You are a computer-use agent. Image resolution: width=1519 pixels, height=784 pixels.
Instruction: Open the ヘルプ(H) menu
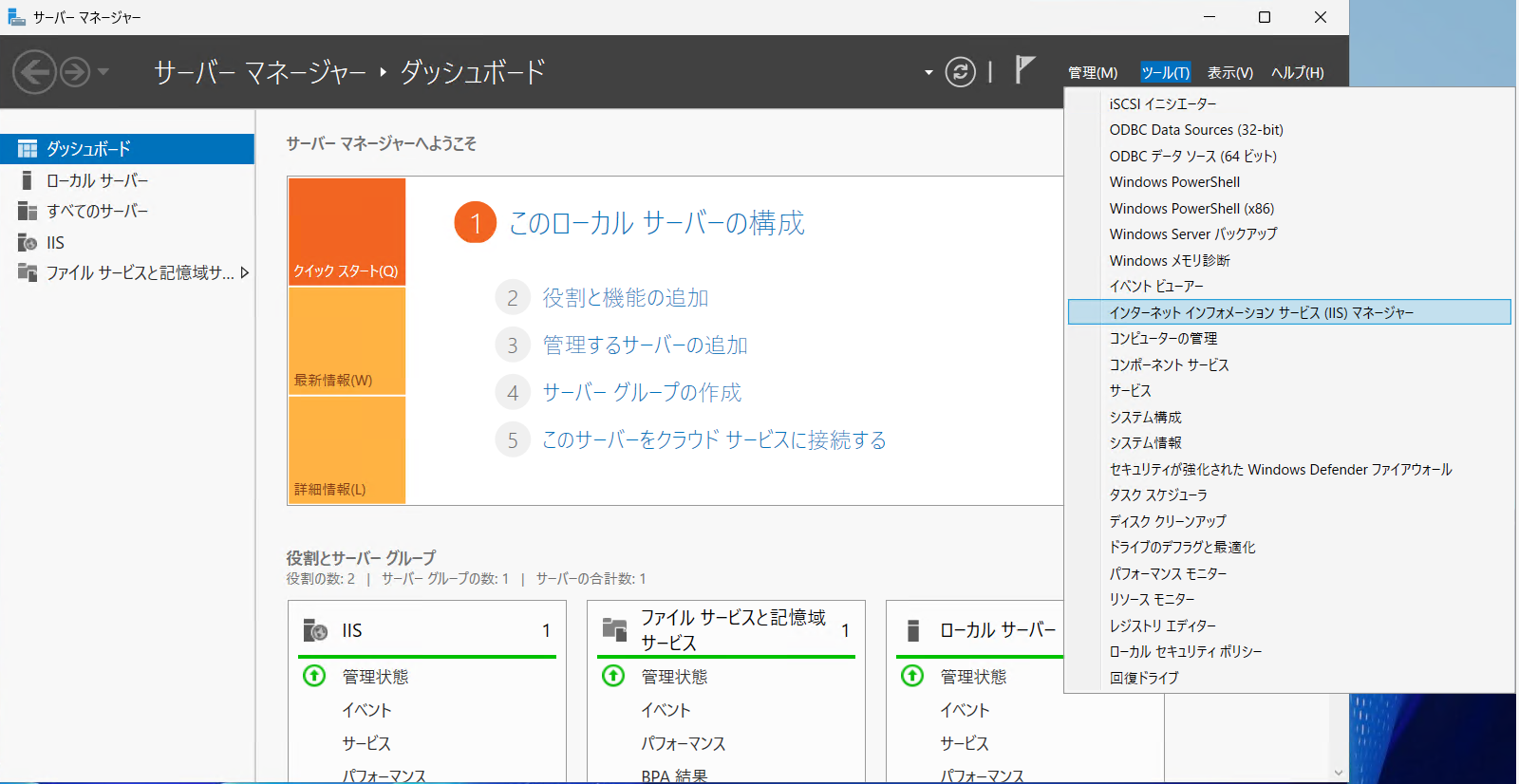[x=1297, y=73]
